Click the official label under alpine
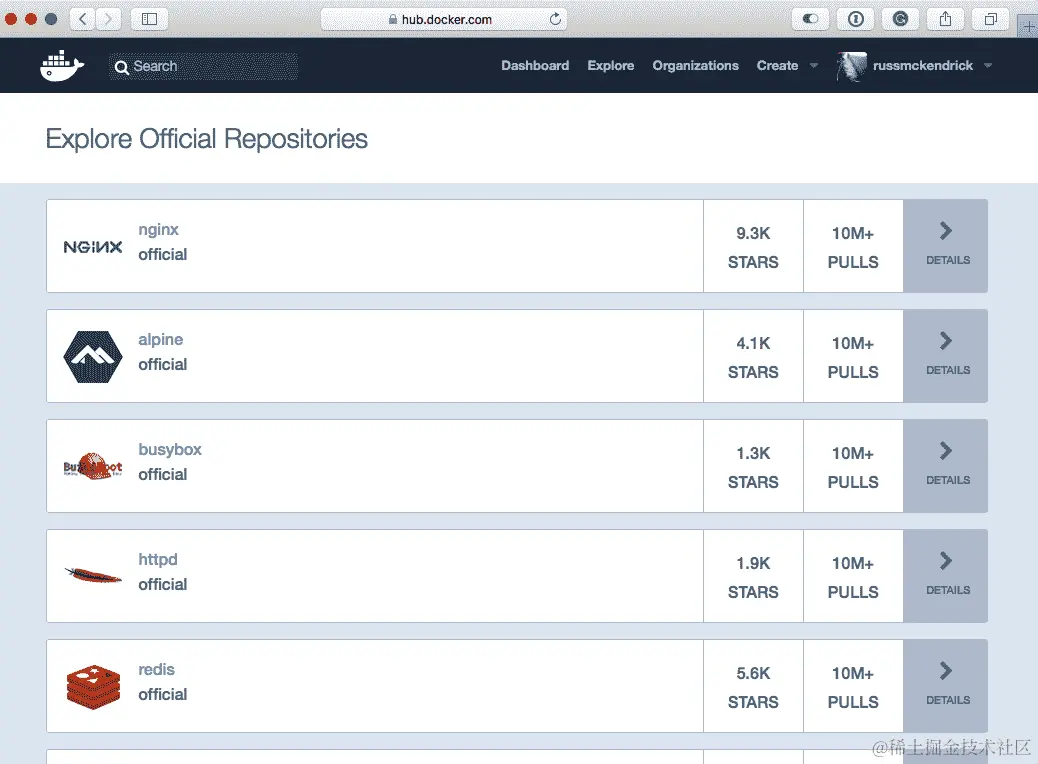 pos(163,364)
